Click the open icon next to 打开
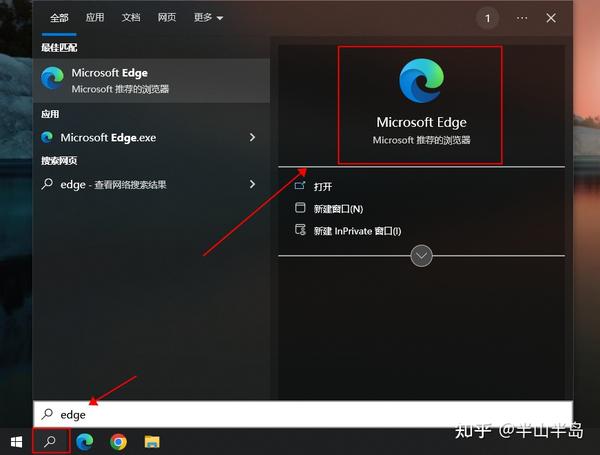 [300, 186]
